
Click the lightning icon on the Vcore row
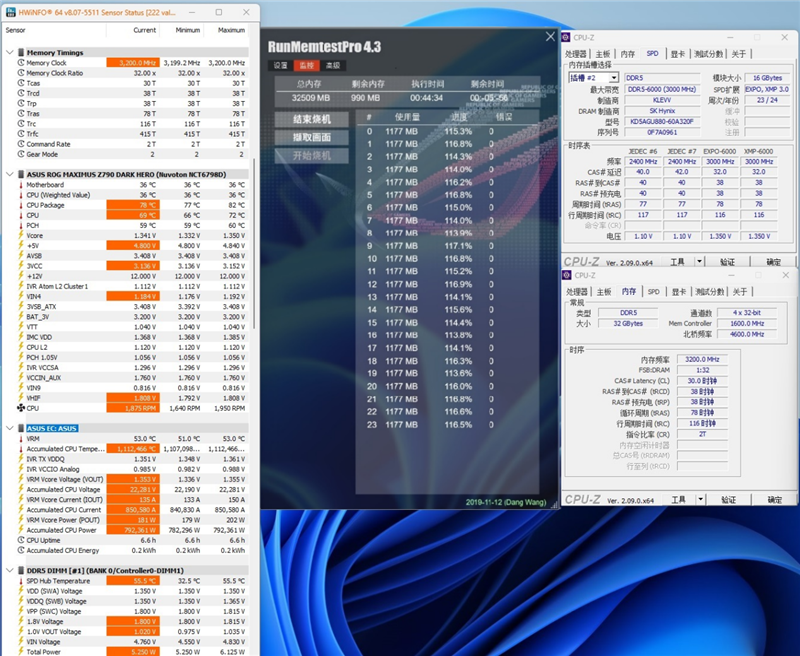tap(21, 236)
